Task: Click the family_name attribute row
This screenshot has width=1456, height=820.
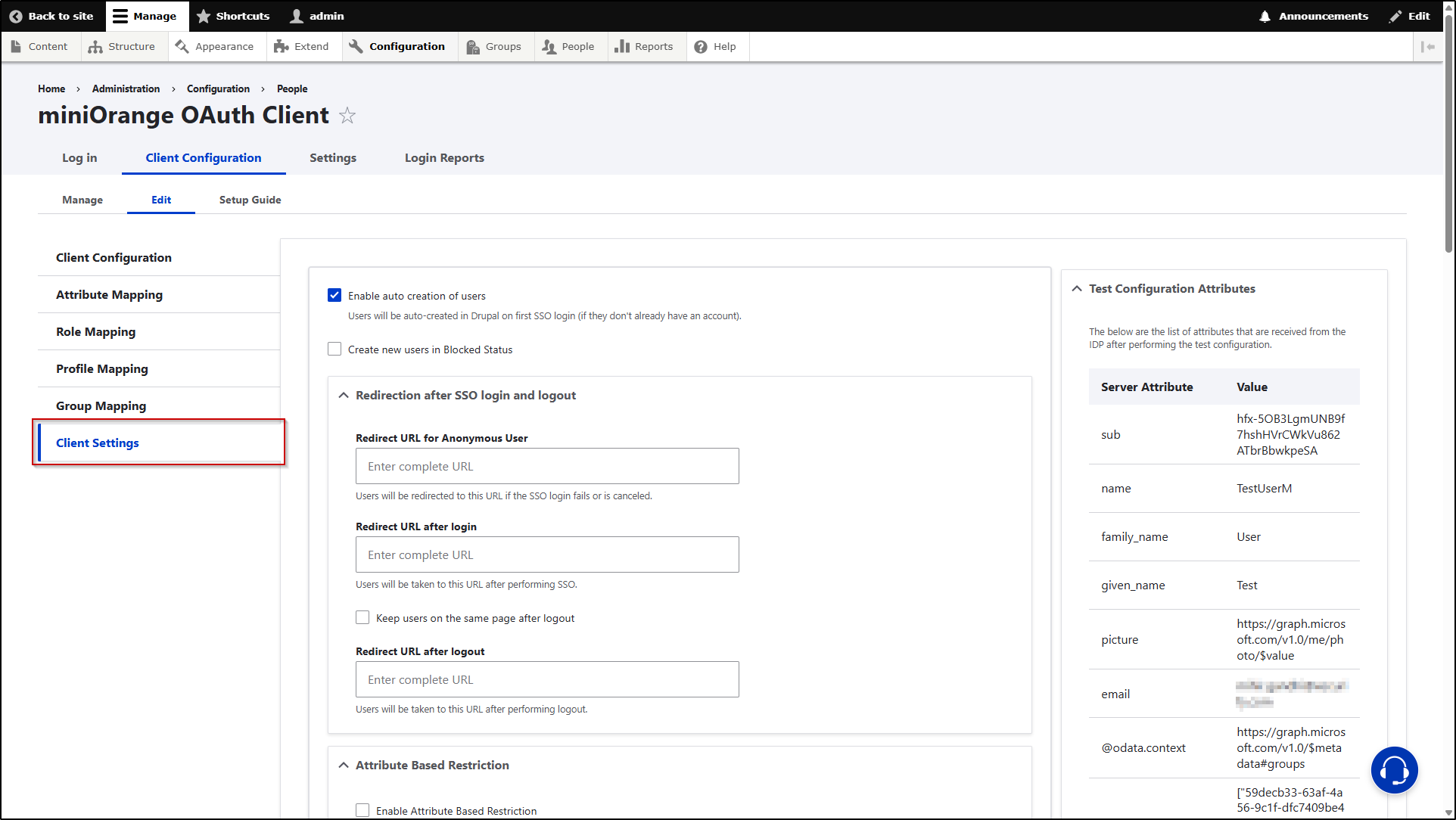Action: point(1224,536)
